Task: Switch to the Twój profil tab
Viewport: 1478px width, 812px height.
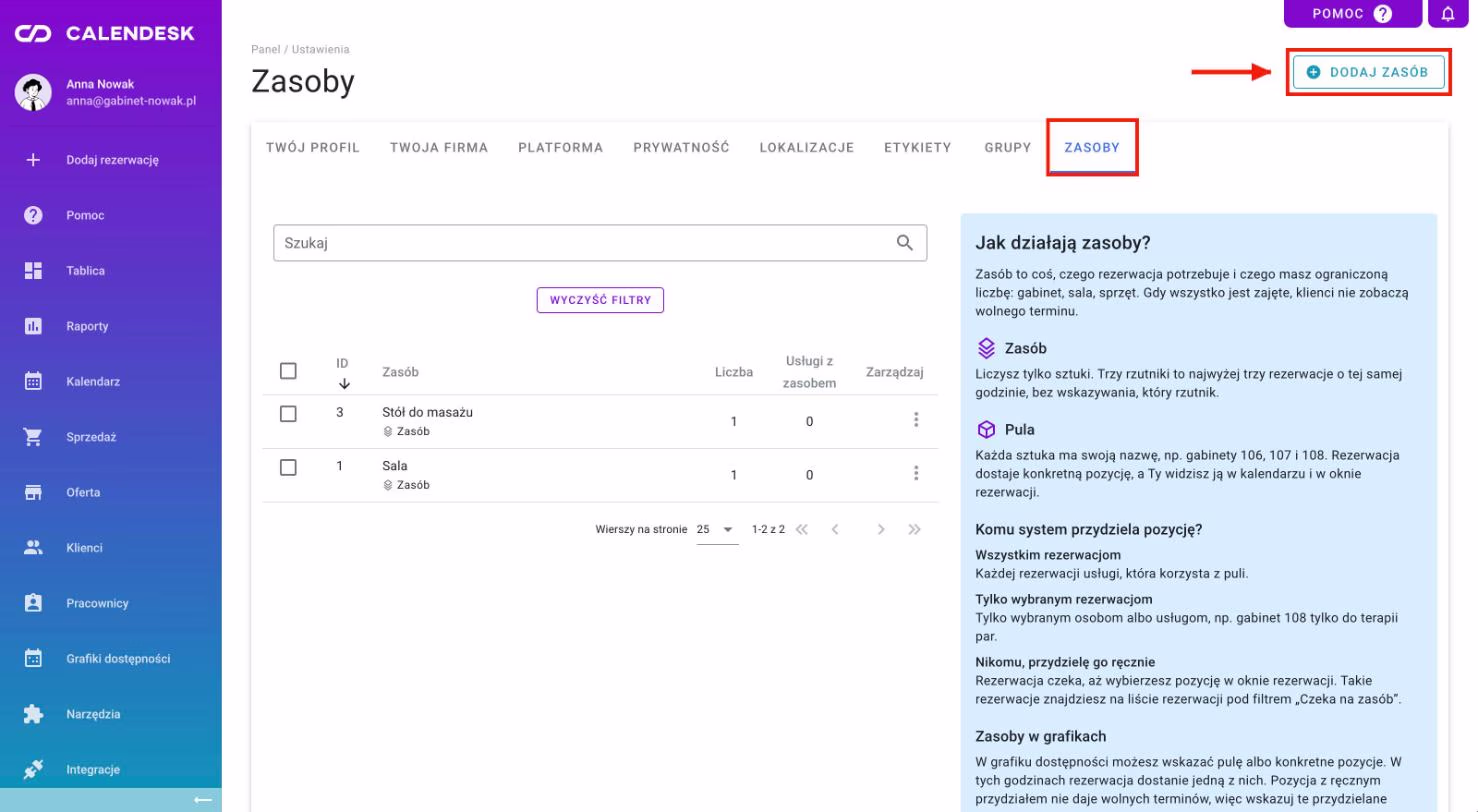Action: pos(313,148)
